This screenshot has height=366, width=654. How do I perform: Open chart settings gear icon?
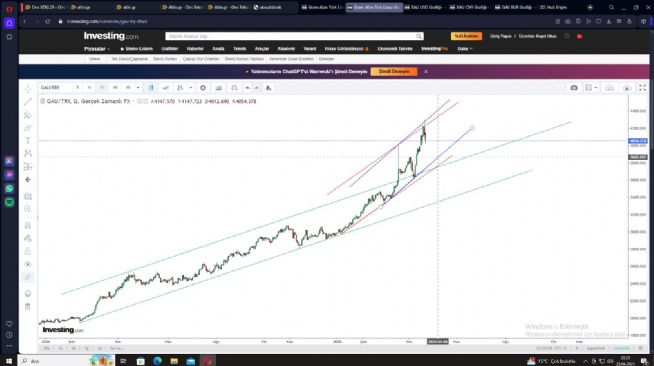click(203, 88)
